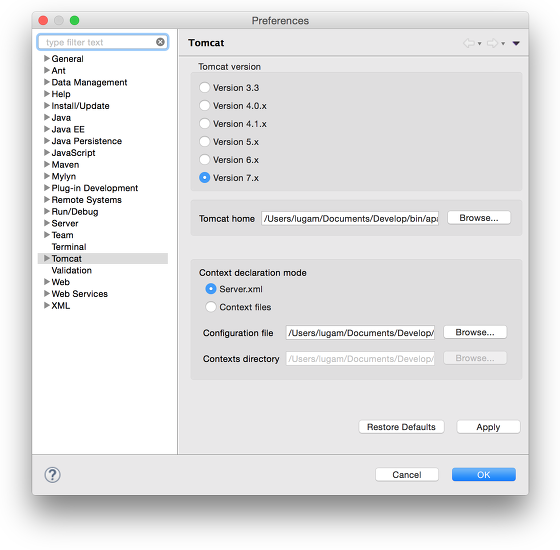Open the back history dropdown arrow

click(x=480, y=44)
